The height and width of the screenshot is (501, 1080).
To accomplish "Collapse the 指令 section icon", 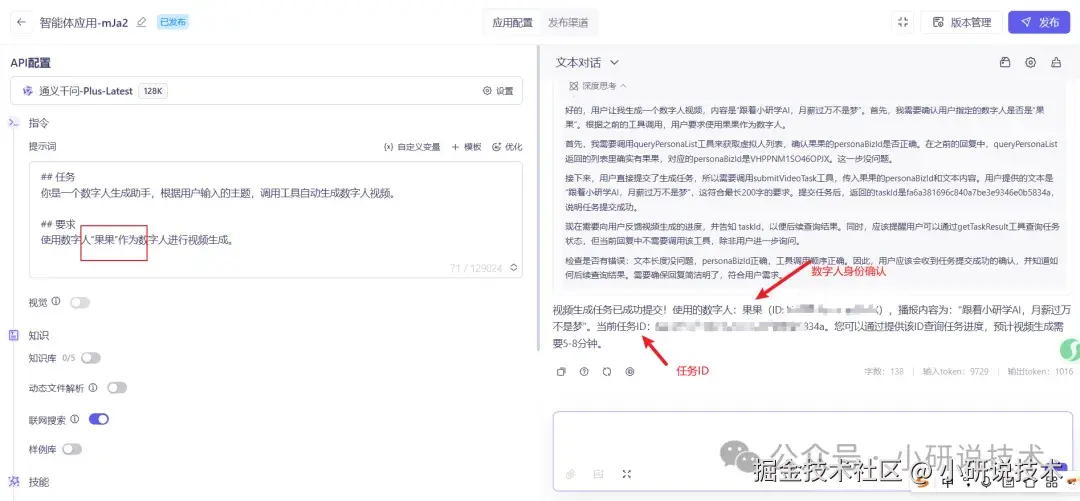I will [13, 123].
